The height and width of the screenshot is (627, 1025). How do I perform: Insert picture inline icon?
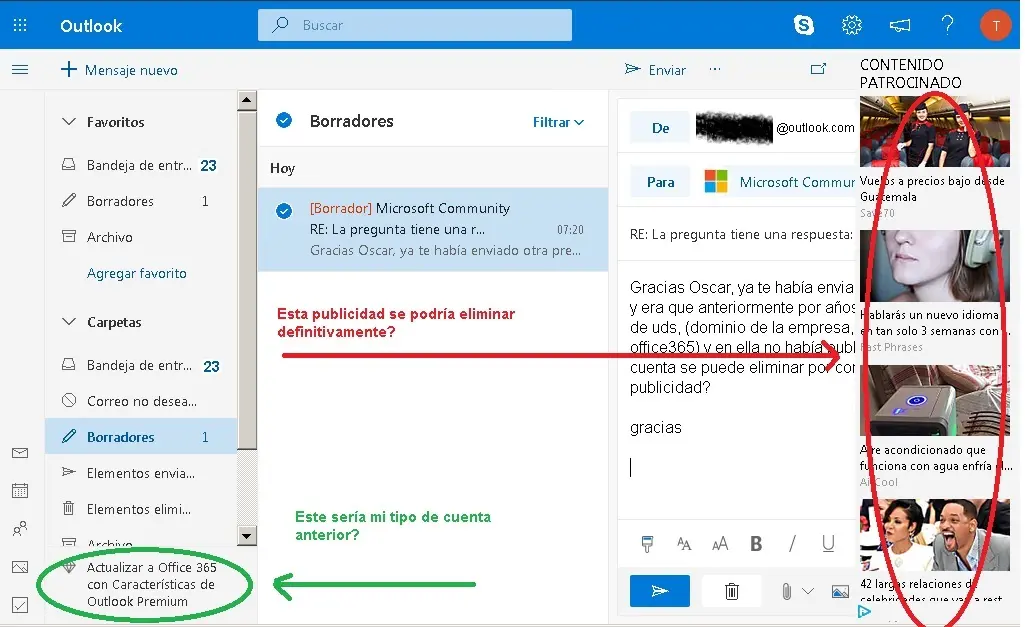click(x=840, y=592)
